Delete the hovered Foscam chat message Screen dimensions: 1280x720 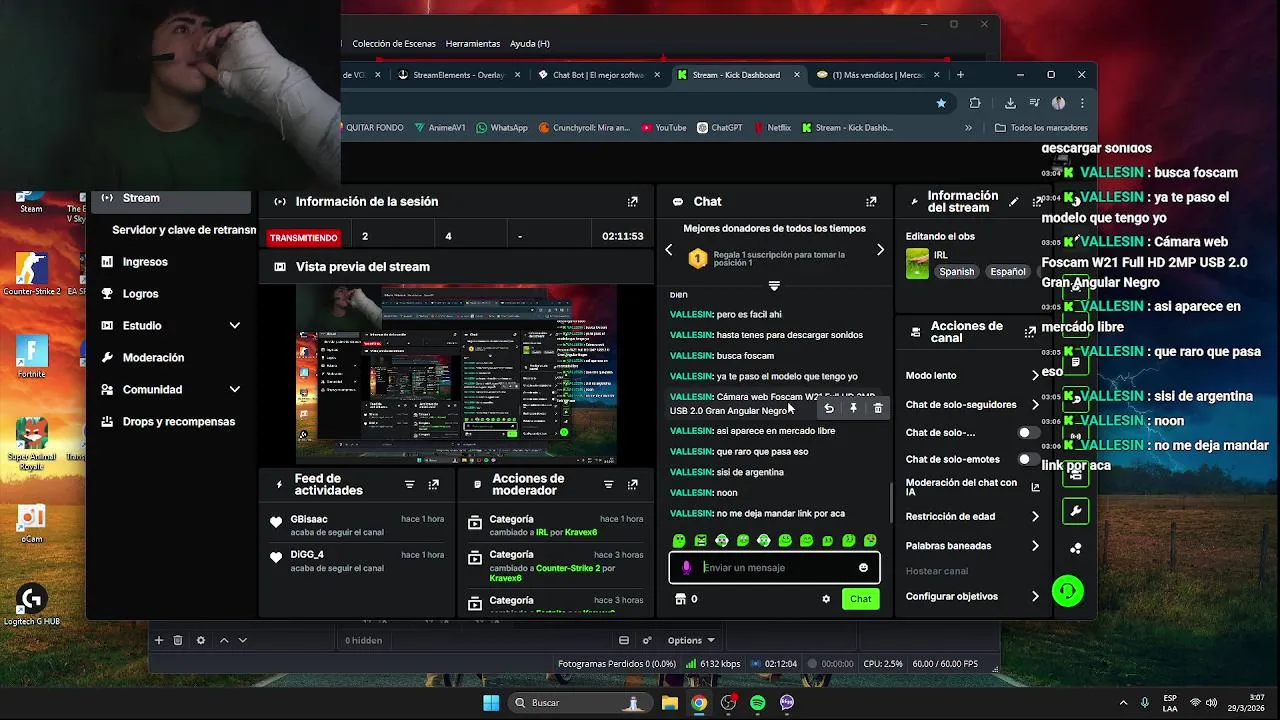point(878,408)
